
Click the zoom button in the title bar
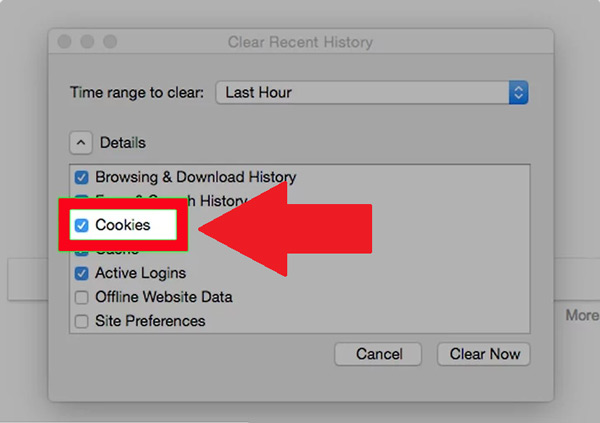110,42
